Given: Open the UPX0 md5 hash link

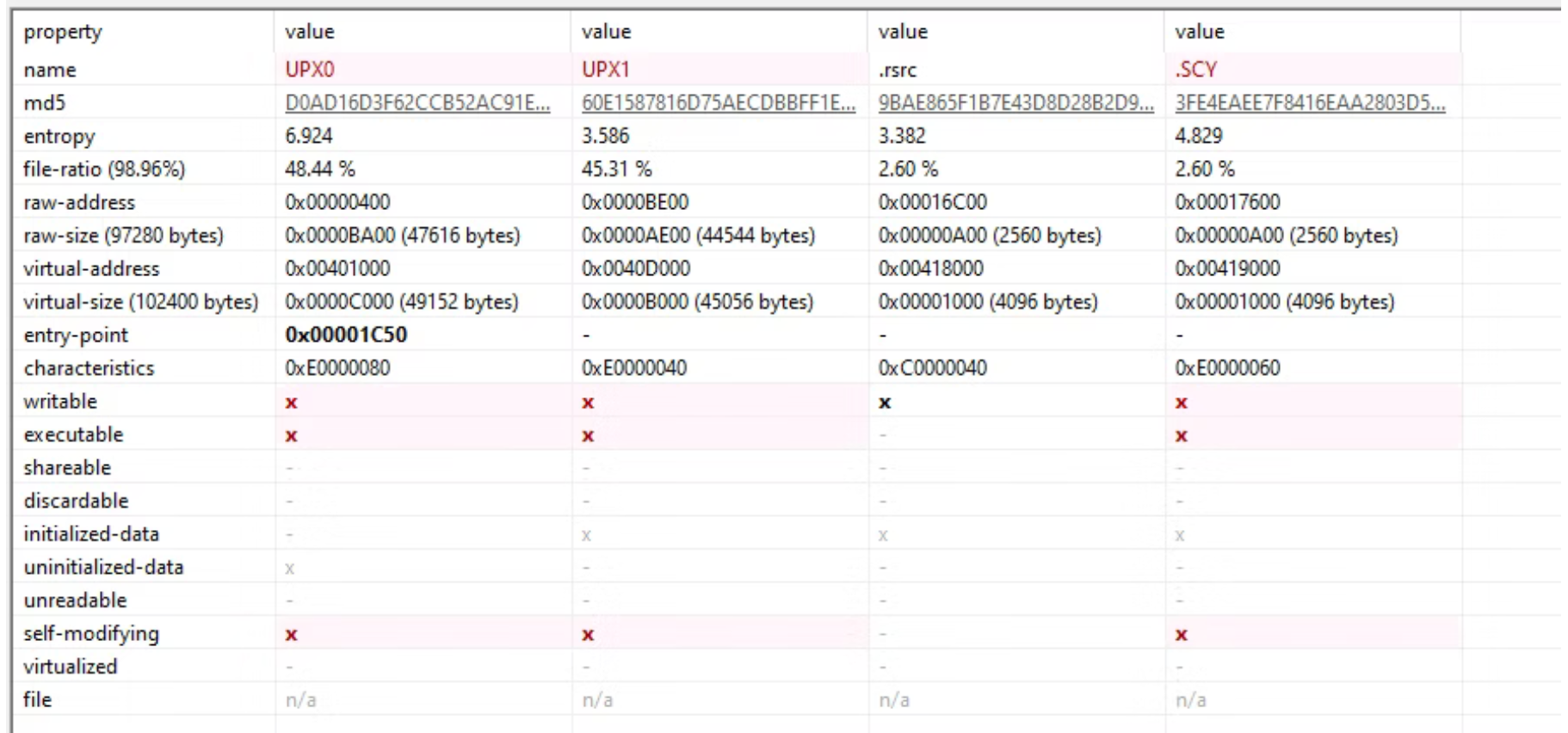Looking at the screenshot, I should point(417,103).
